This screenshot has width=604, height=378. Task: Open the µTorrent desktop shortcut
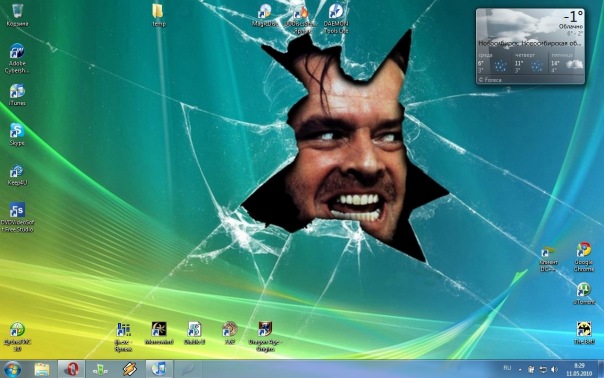click(584, 294)
